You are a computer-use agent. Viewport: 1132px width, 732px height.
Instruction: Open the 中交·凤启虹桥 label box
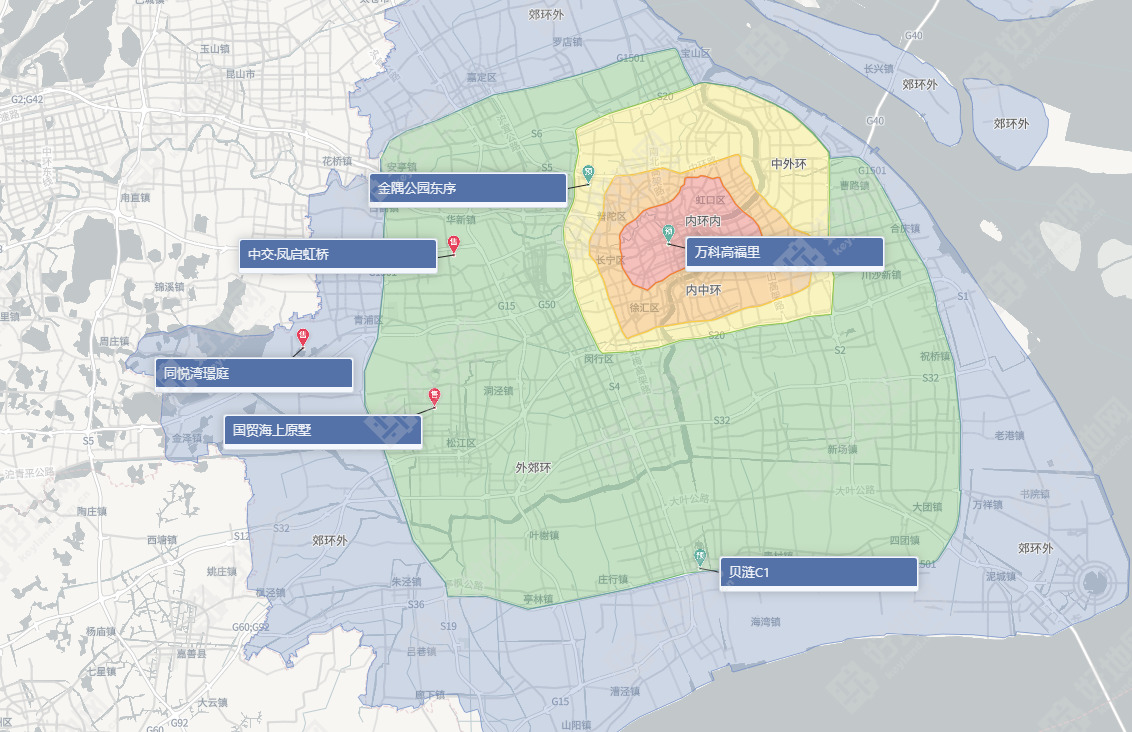coord(337,255)
